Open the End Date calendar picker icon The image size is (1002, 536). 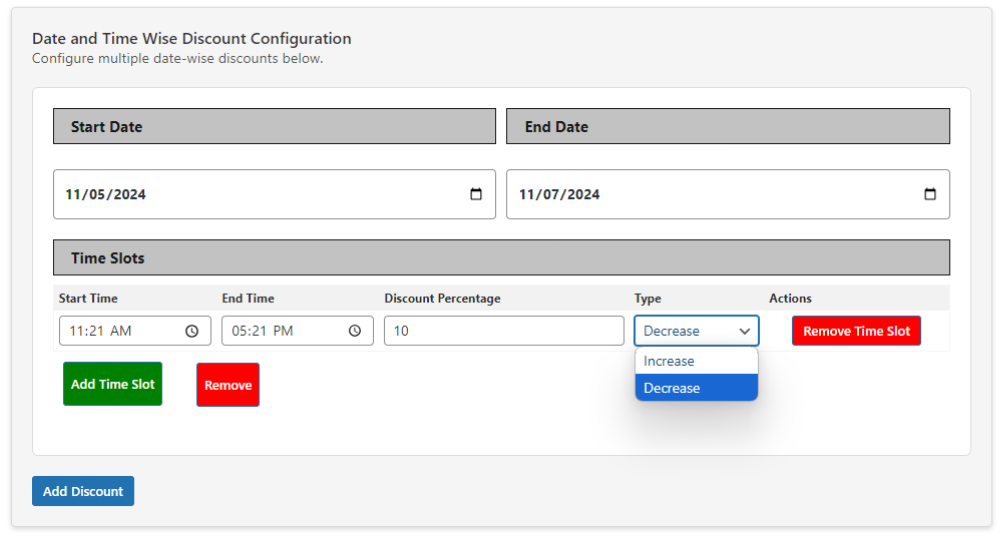tap(930, 194)
